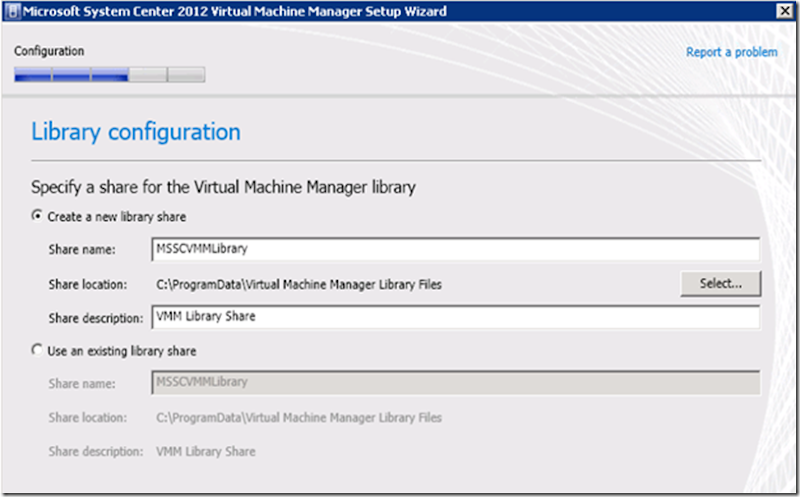
Task: Click the Library configuration heading
Action: pyautogui.click(x=136, y=131)
